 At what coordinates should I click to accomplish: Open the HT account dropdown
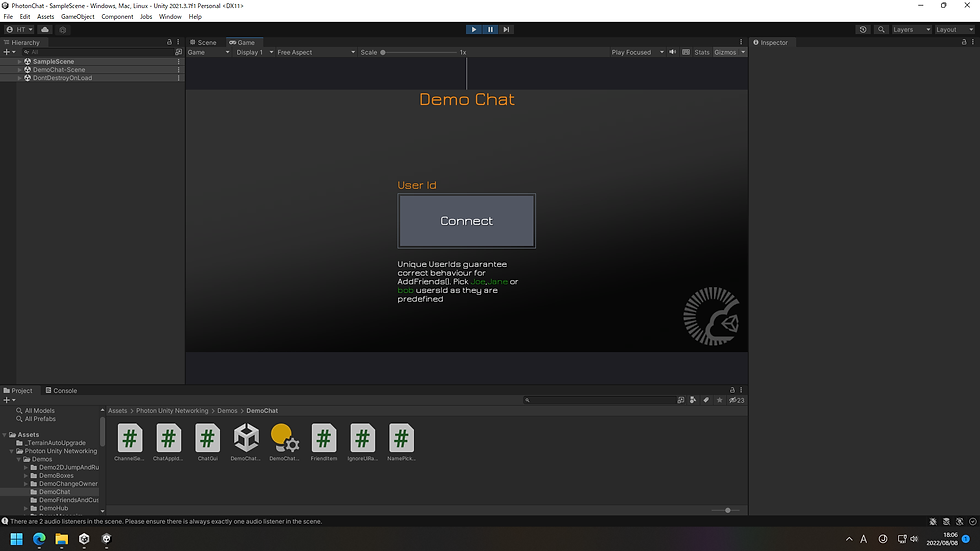[19, 29]
